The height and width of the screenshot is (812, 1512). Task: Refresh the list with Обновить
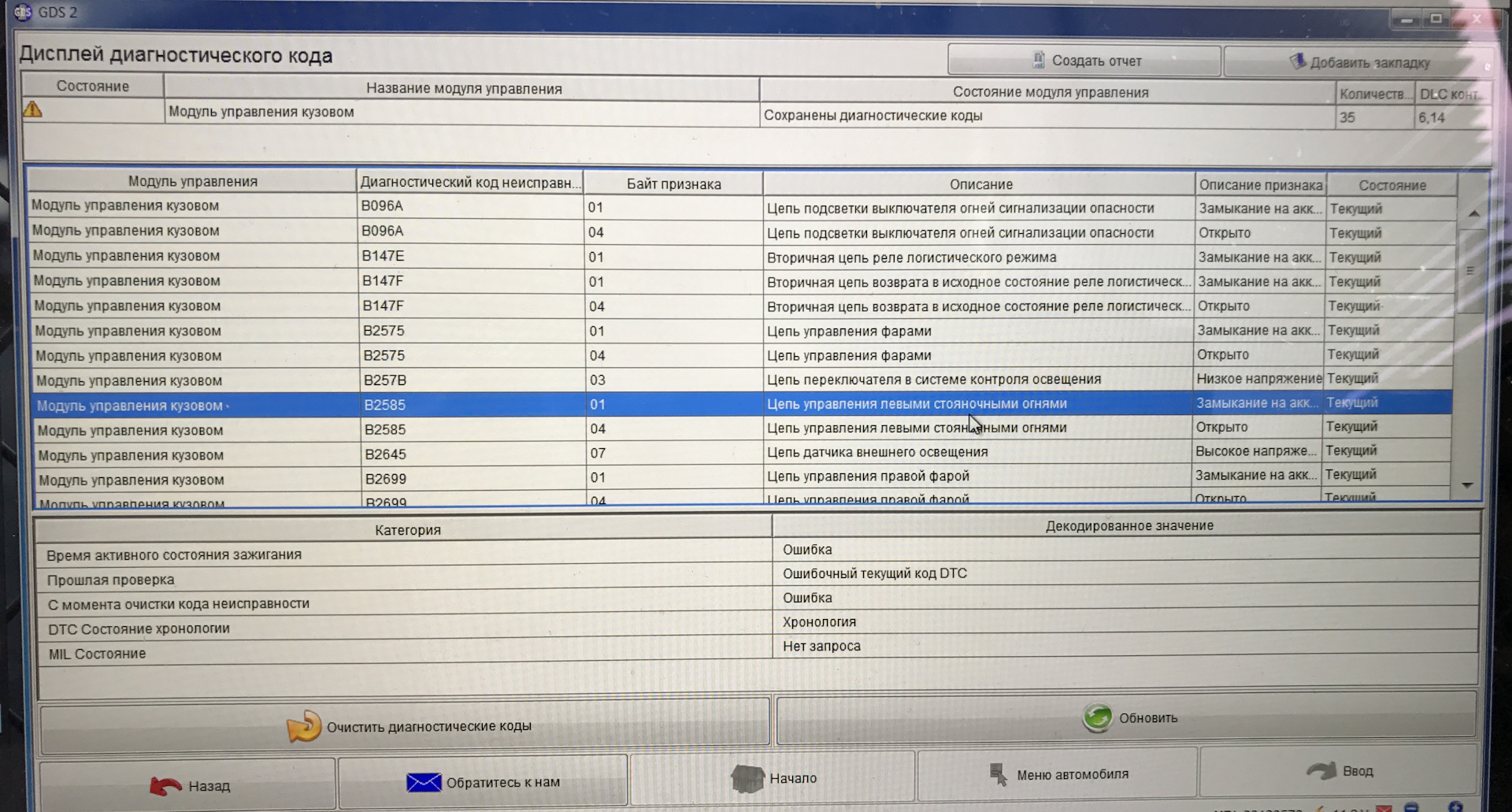pos(1126,717)
